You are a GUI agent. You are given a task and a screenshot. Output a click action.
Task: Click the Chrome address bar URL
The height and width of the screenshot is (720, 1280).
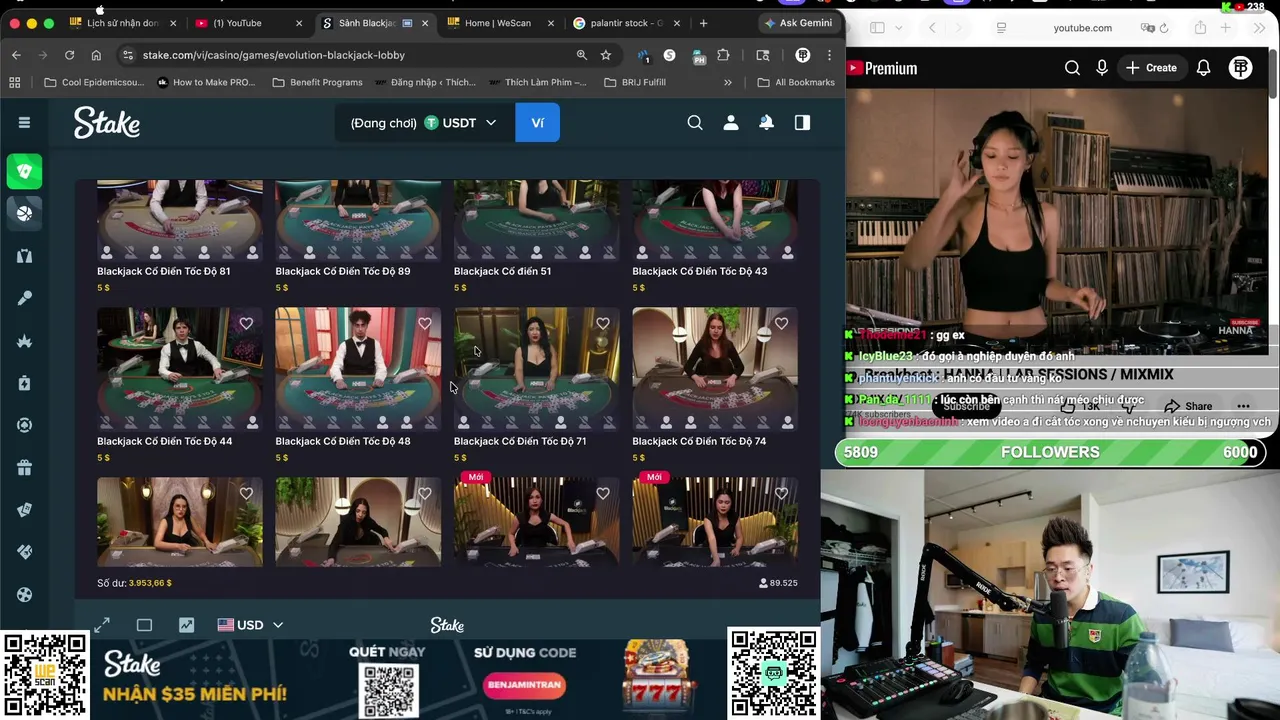[274, 55]
